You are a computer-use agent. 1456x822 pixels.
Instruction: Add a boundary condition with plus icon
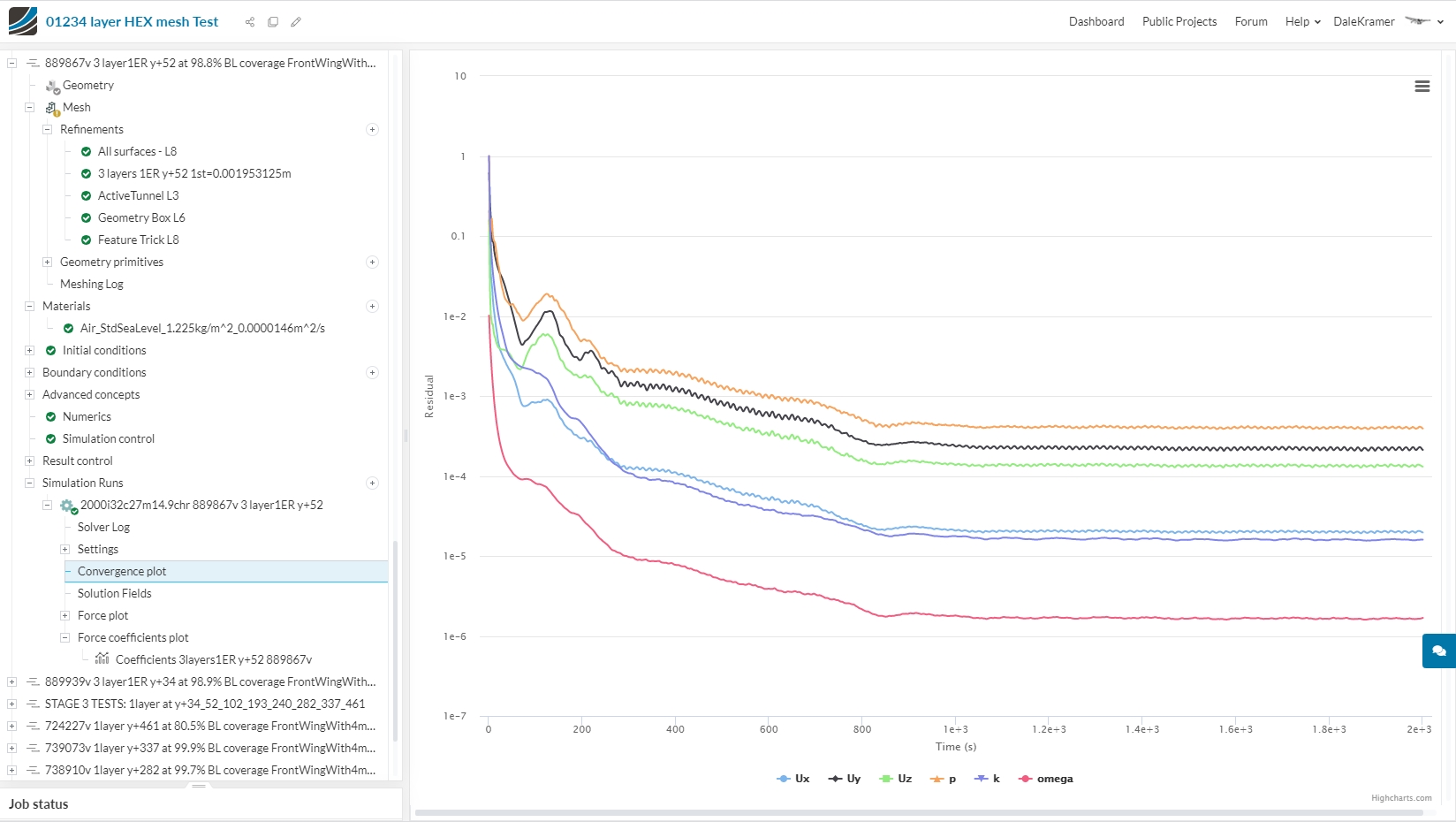pyautogui.click(x=372, y=373)
